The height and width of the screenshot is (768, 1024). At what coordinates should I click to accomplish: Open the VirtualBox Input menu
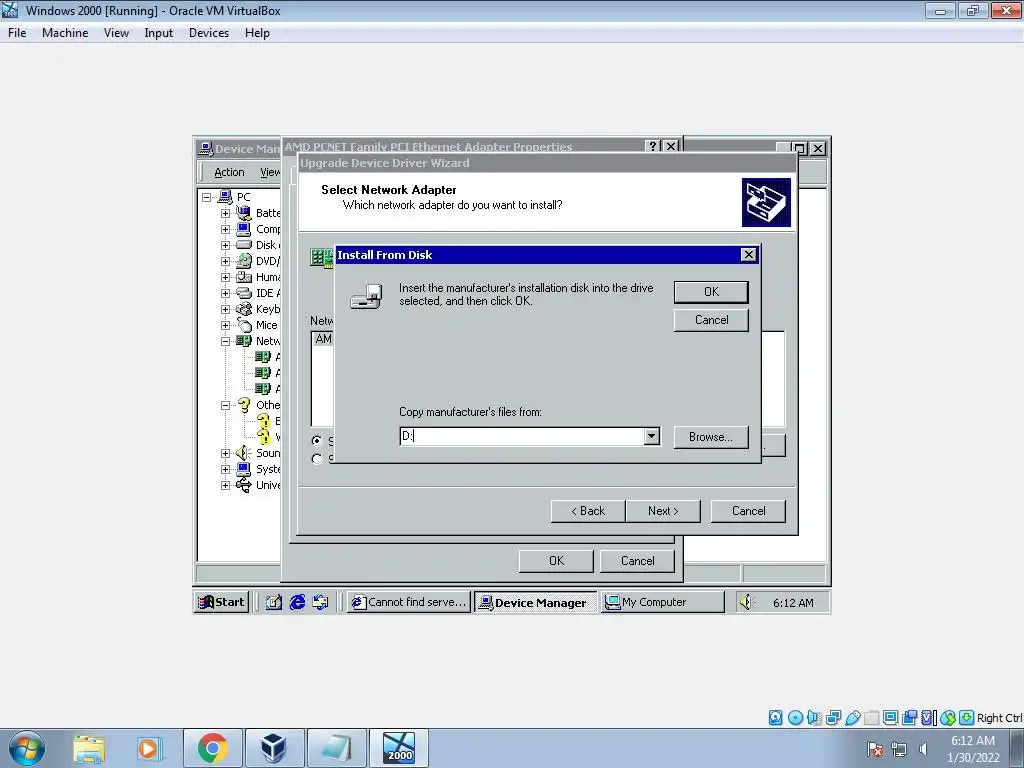click(159, 33)
